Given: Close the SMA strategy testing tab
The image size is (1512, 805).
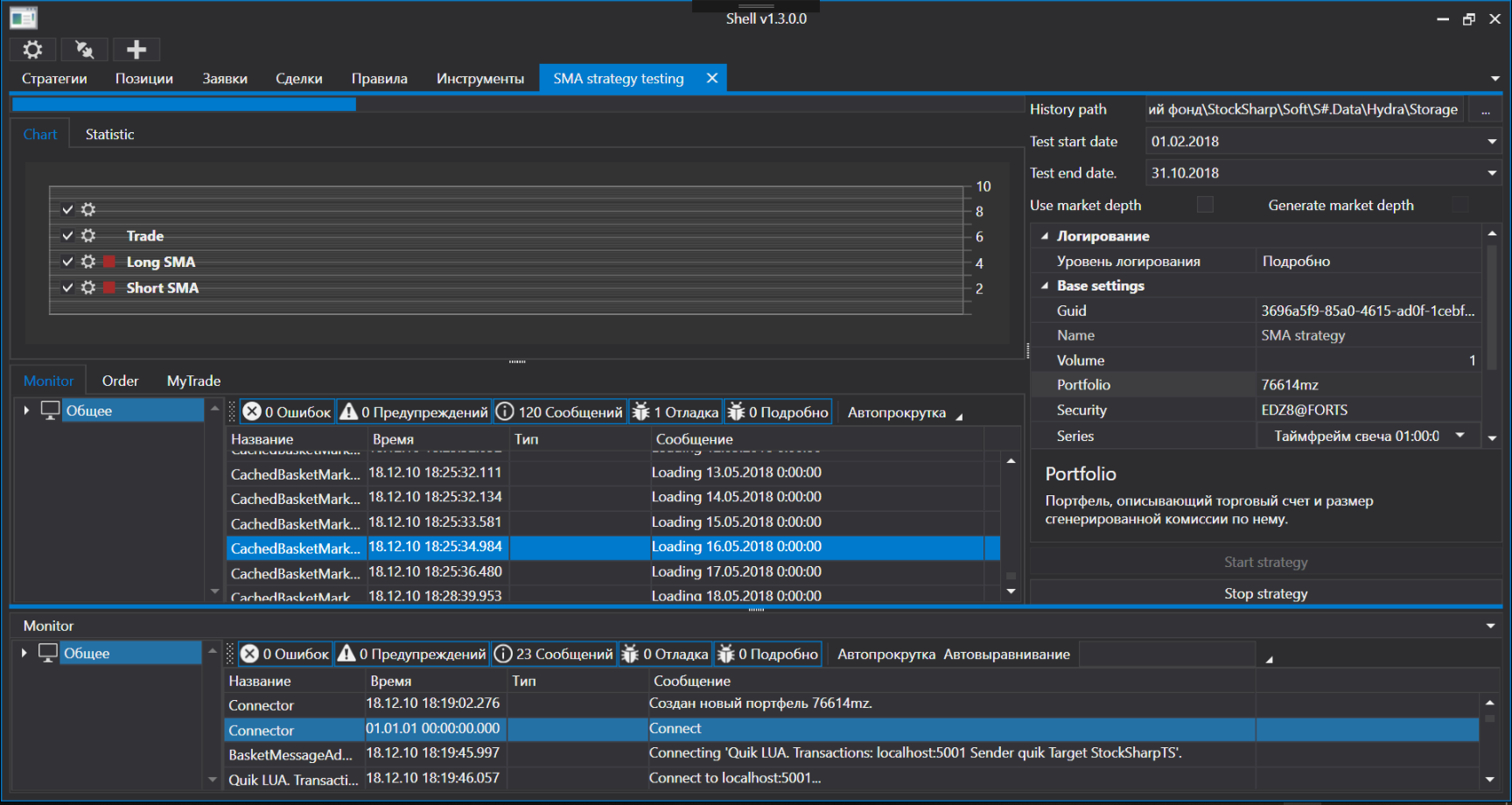Looking at the screenshot, I should tap(712, 79).
